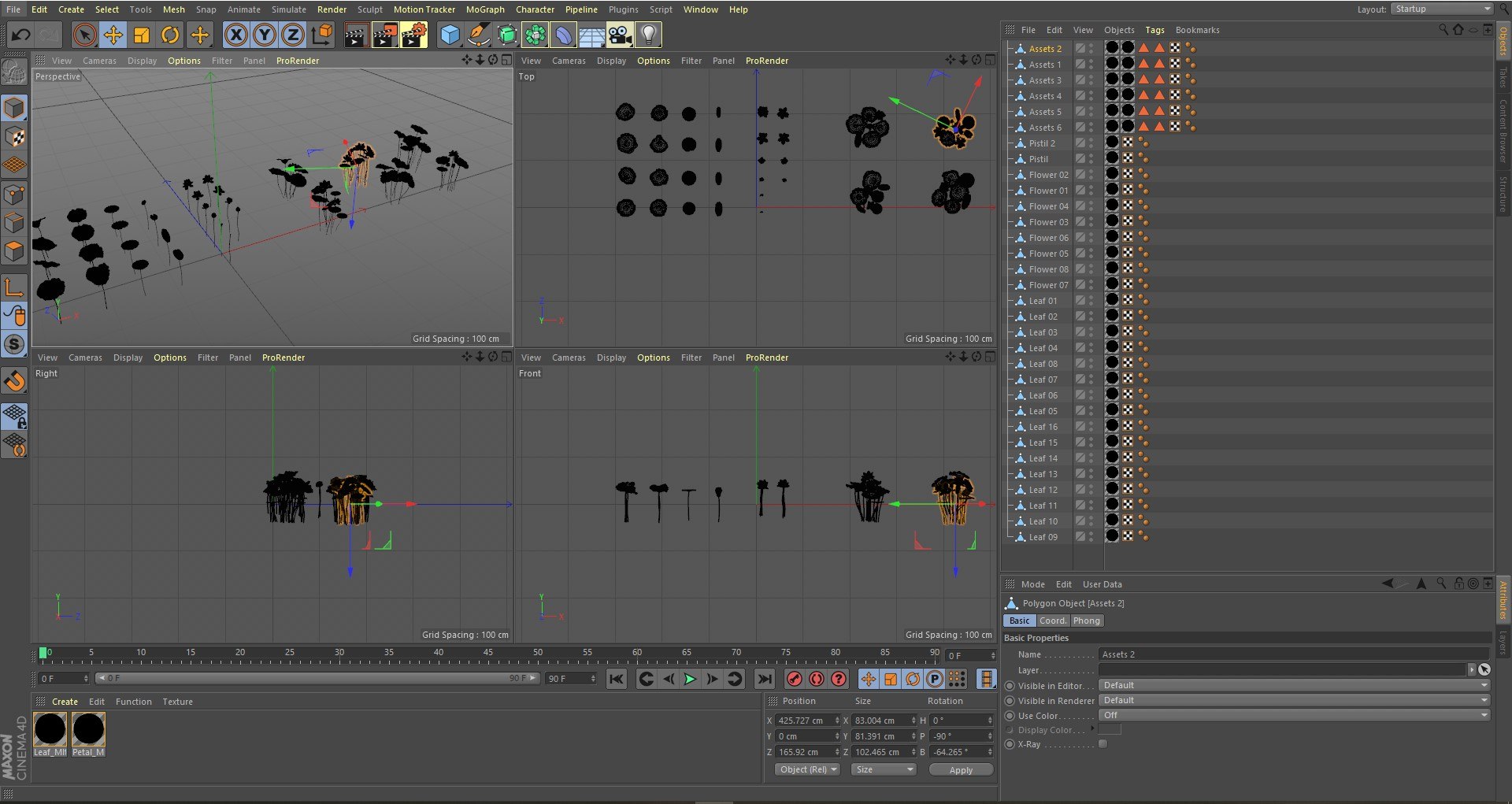Switch to the Coord. attributes tab
The height and width of the screenshot is (804, 1512).
(1053, 621)
